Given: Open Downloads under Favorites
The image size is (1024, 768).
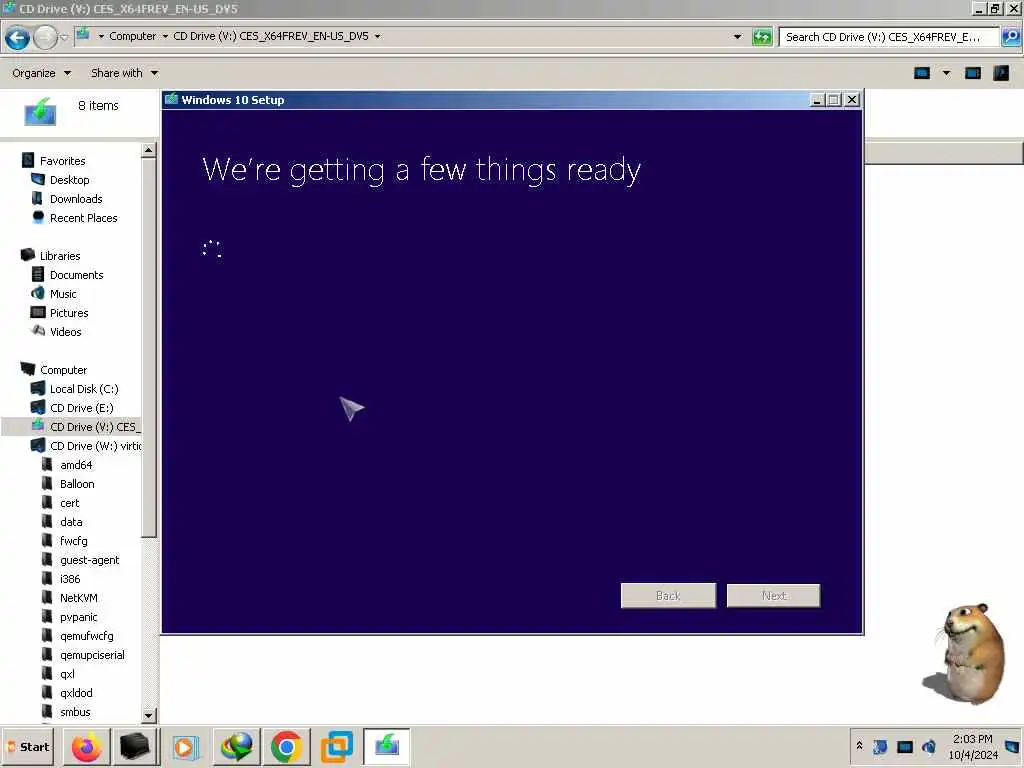Looking at the screenshot, I should (x=76, y=199).
